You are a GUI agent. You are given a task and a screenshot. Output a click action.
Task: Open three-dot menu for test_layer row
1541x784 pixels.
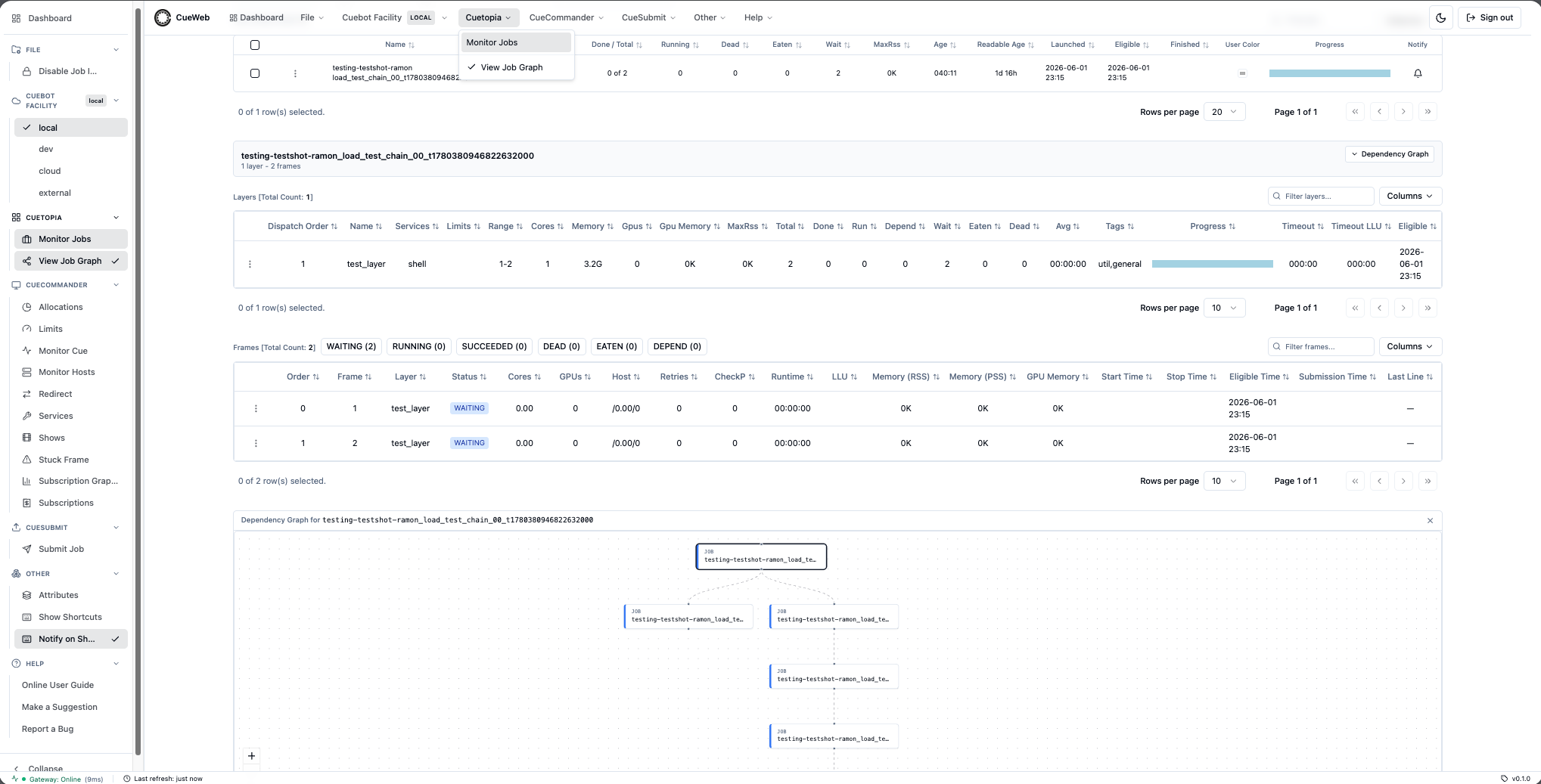pos(250,264)
